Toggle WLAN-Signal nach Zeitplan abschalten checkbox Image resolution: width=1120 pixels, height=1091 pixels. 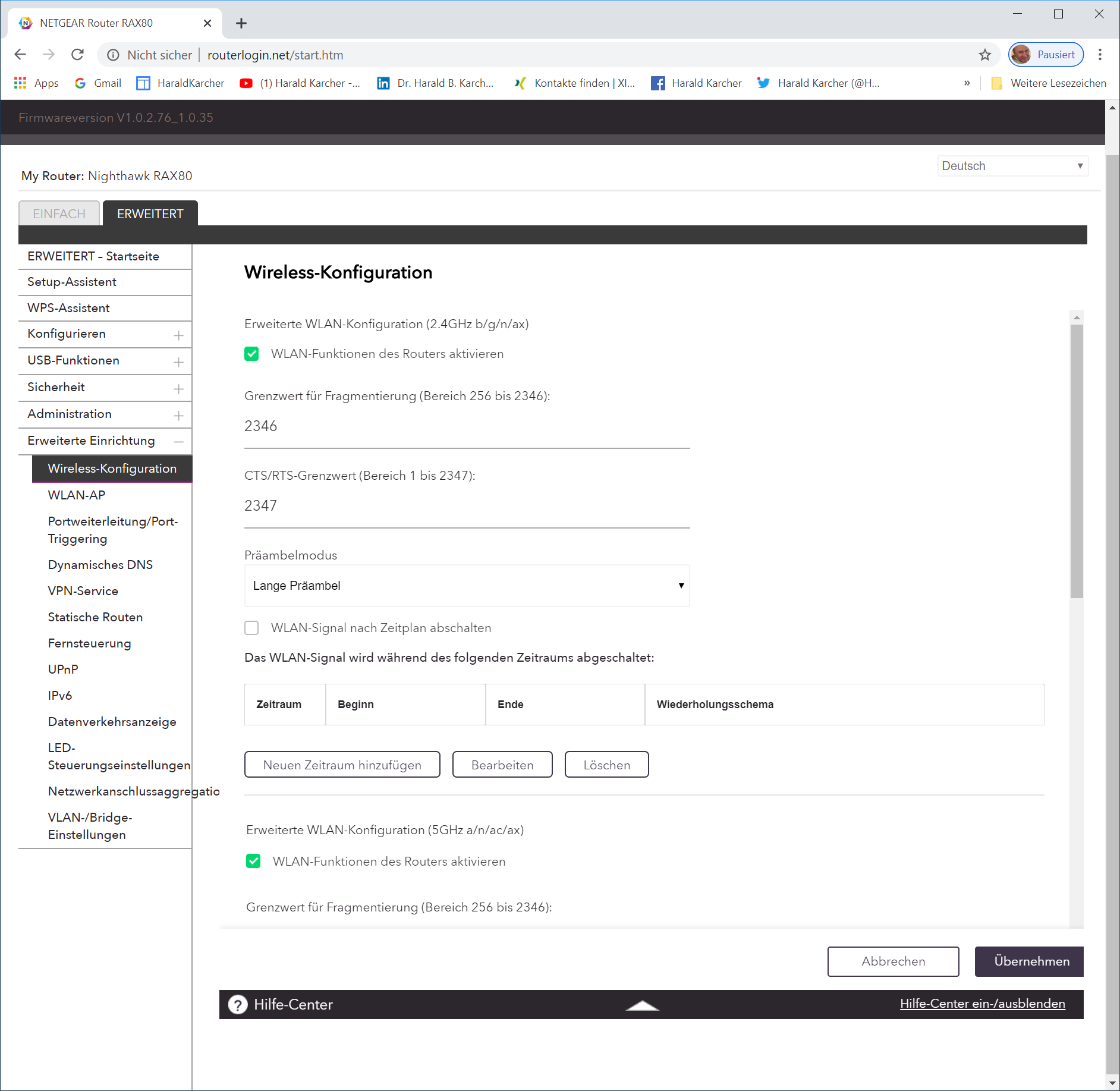tap(251, 628)
